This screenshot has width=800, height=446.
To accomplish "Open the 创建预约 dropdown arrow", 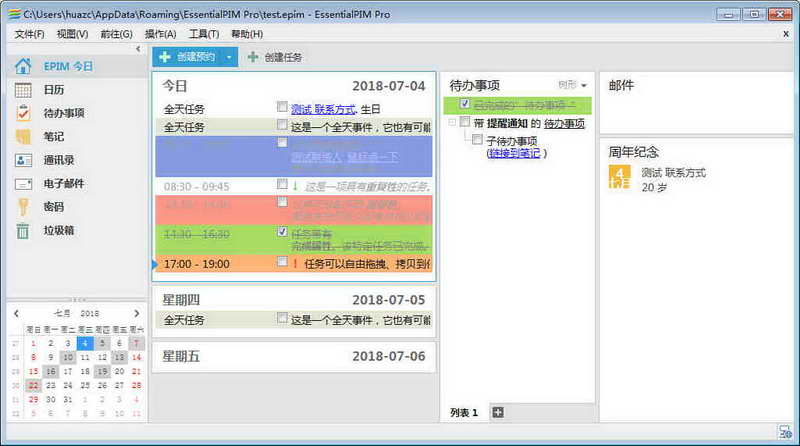I will tap(229, 57).
